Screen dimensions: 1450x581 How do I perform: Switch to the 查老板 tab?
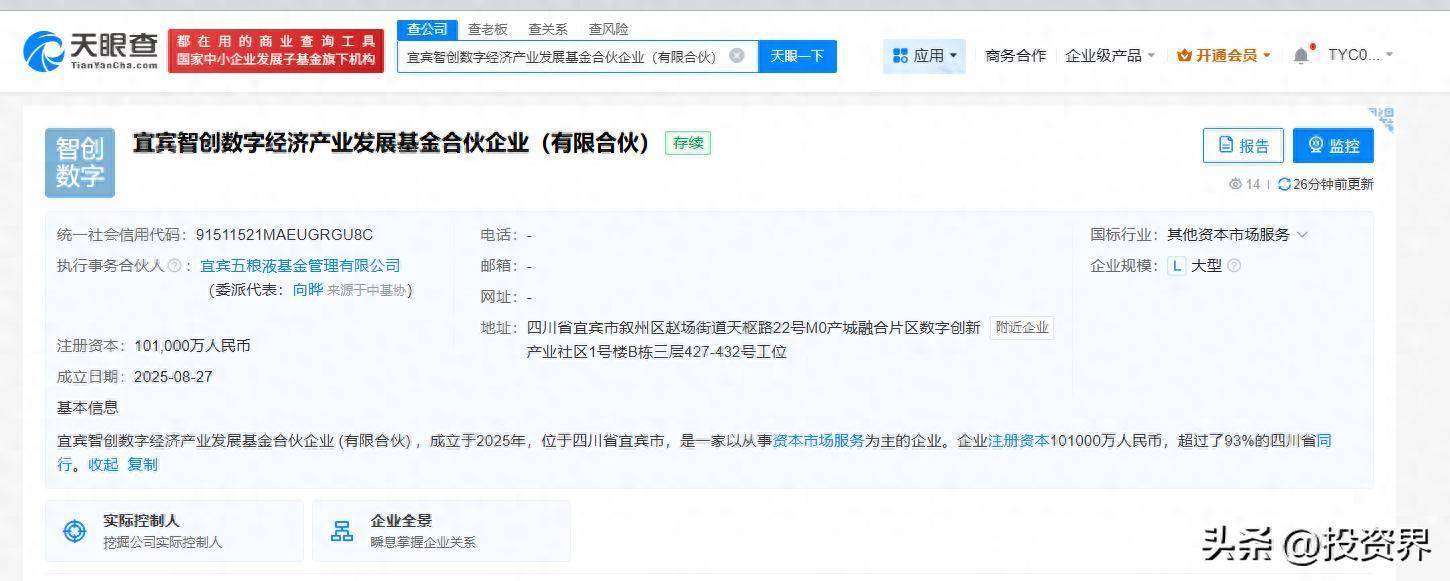[x=487, y=29]
